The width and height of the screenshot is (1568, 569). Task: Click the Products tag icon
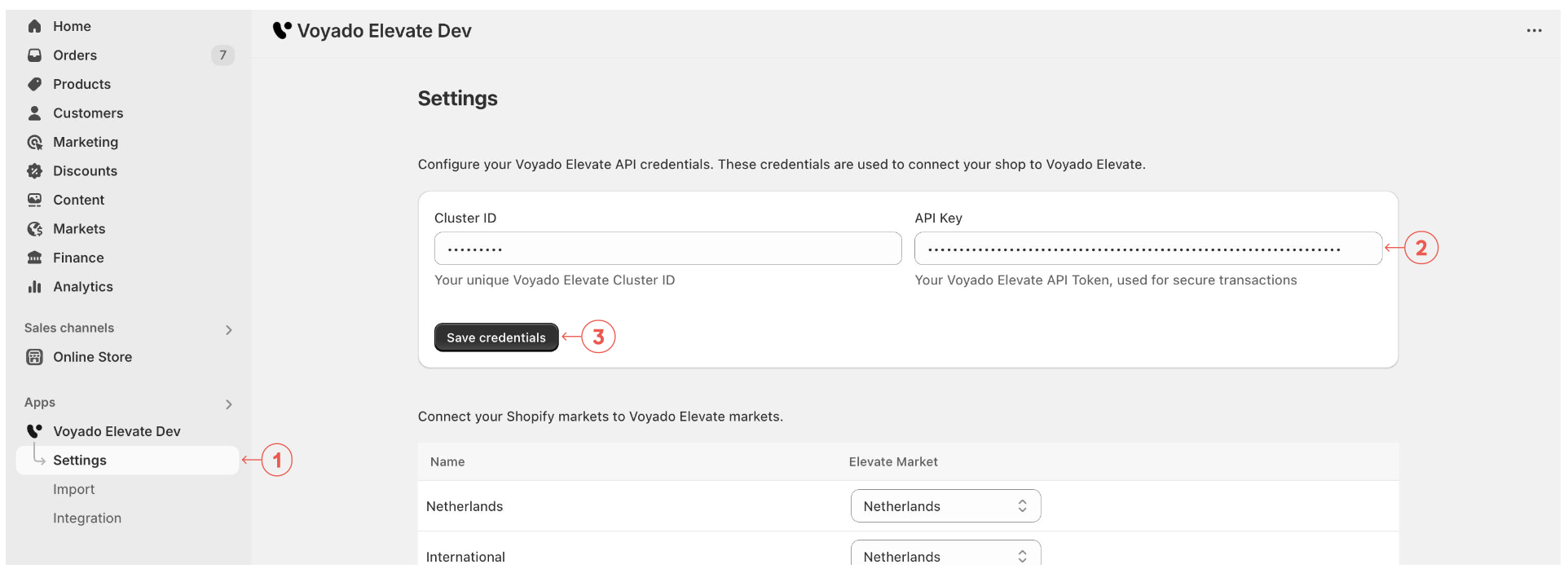[x=34, y=84]
